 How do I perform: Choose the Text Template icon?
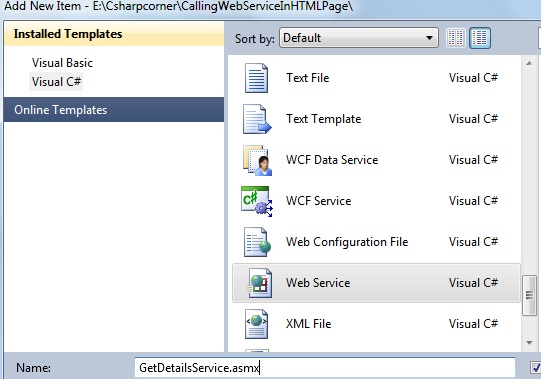[x=257, y=119]
